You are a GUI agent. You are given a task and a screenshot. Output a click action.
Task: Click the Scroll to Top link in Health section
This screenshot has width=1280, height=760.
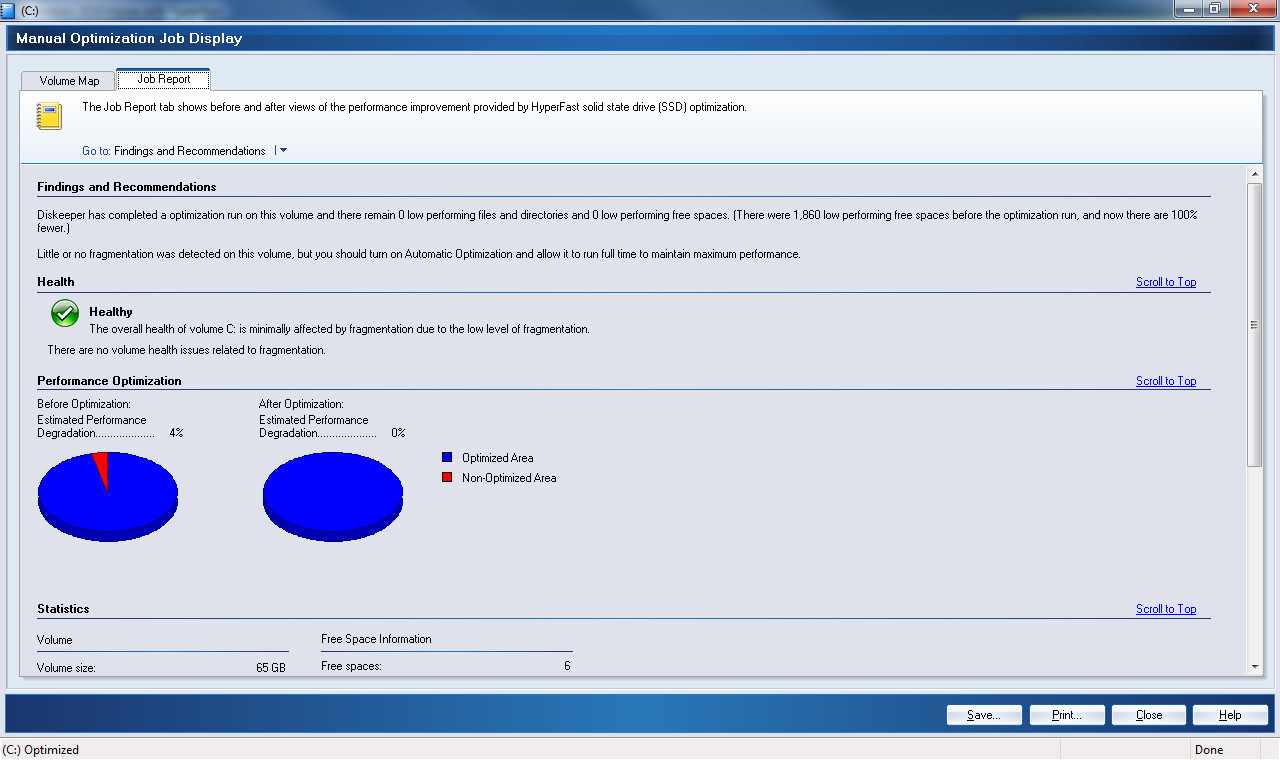1166,282
